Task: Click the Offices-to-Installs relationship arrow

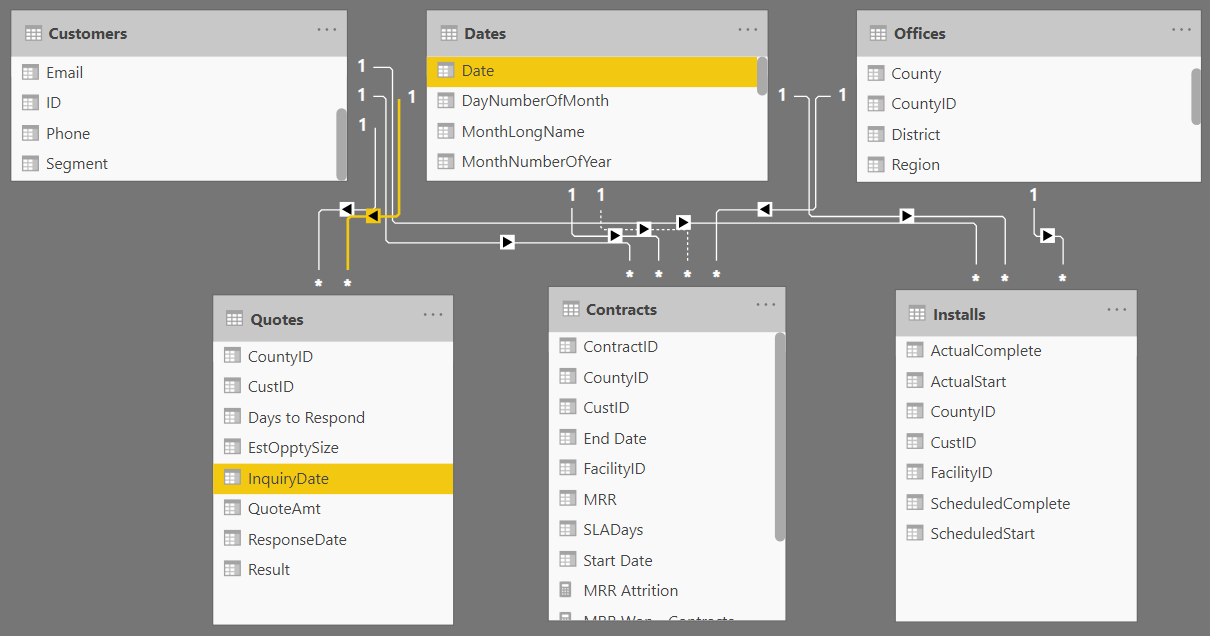Action: tap(1047, 236)
